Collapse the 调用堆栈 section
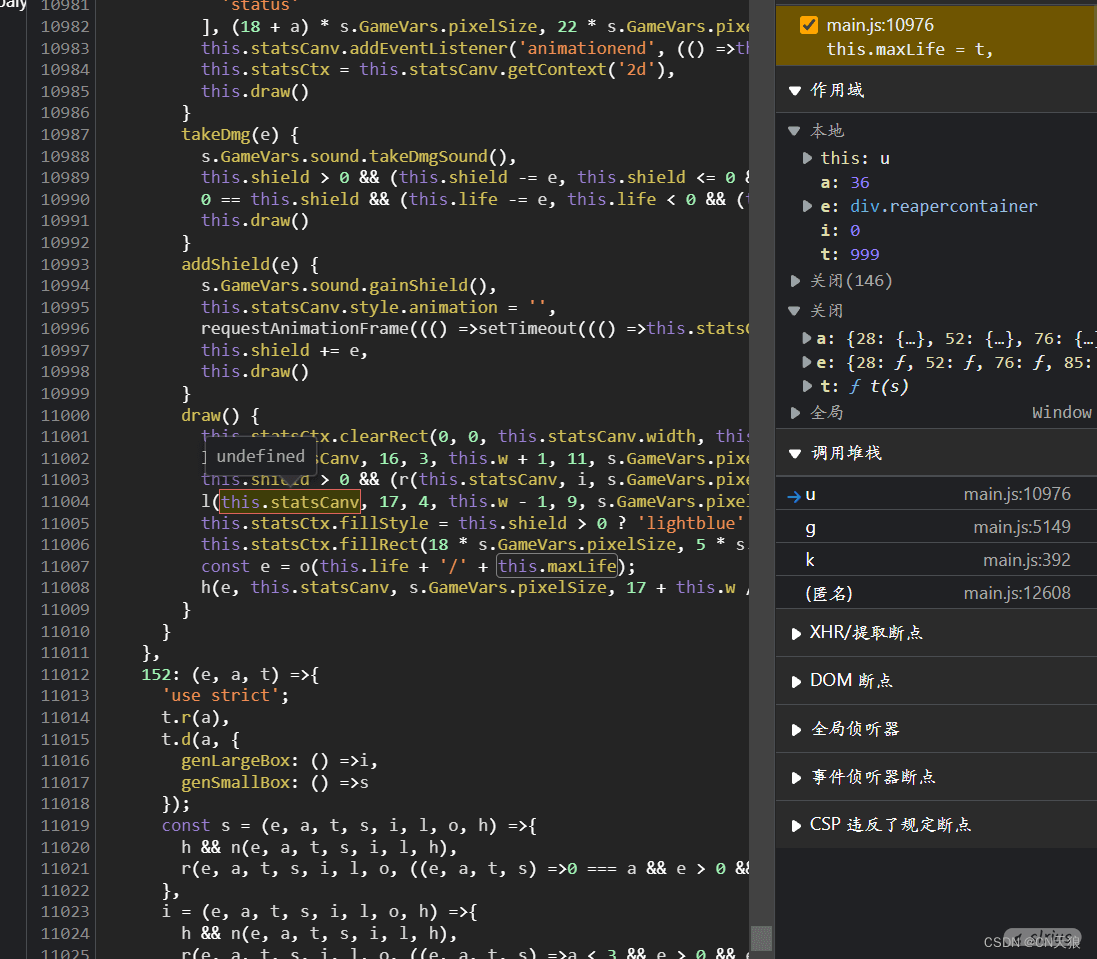 (796, 454)
